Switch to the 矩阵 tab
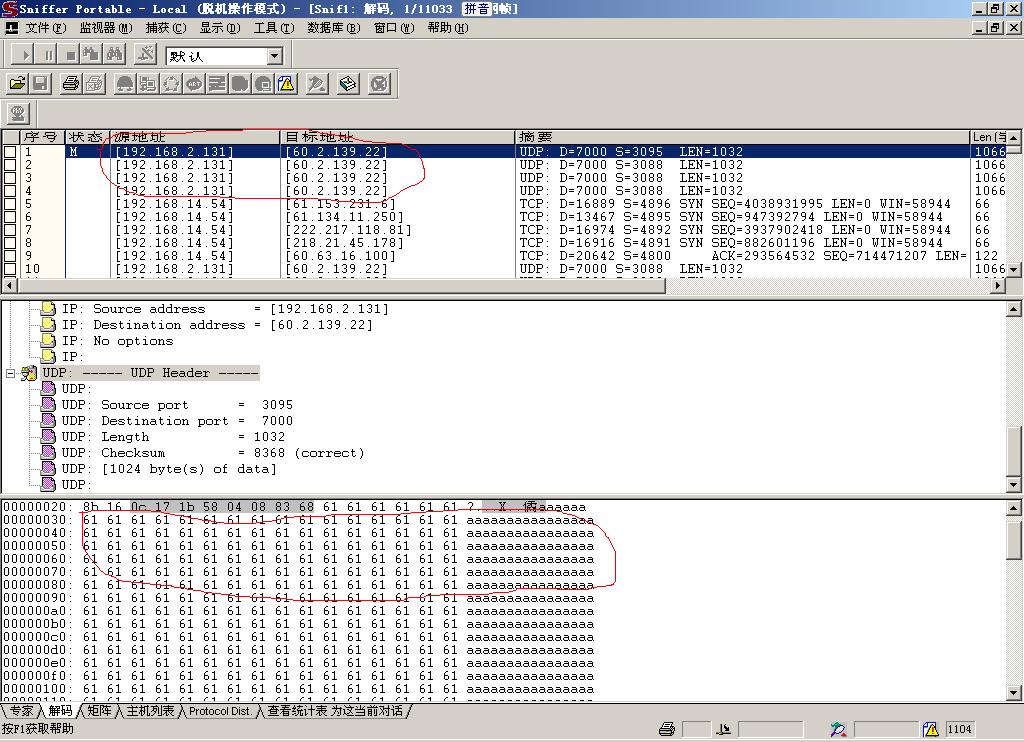The width and height of the screenshot is (1024, 742). point(99,711)
